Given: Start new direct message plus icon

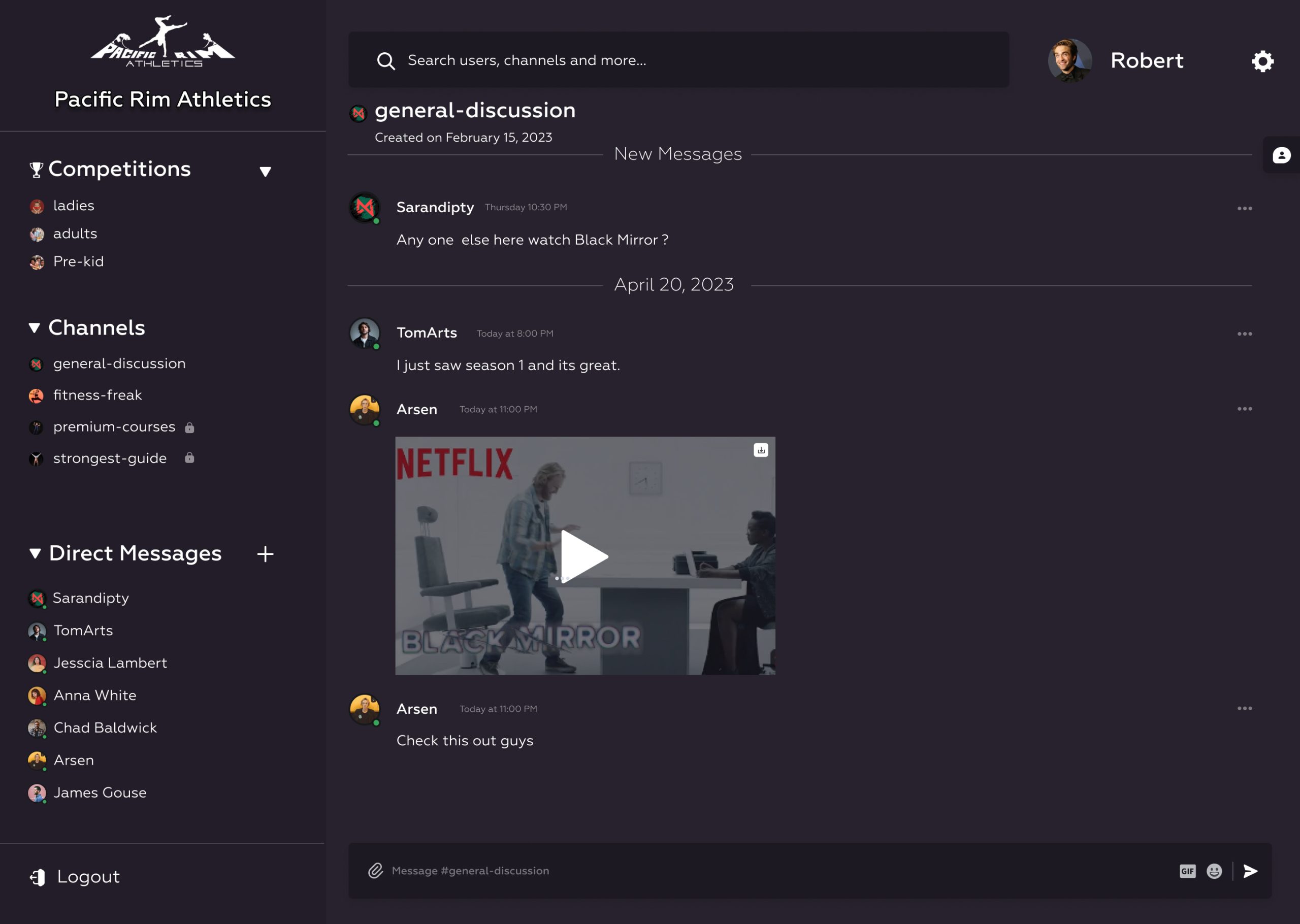Looking at the screenshot, I should click(x=265, y=553).
